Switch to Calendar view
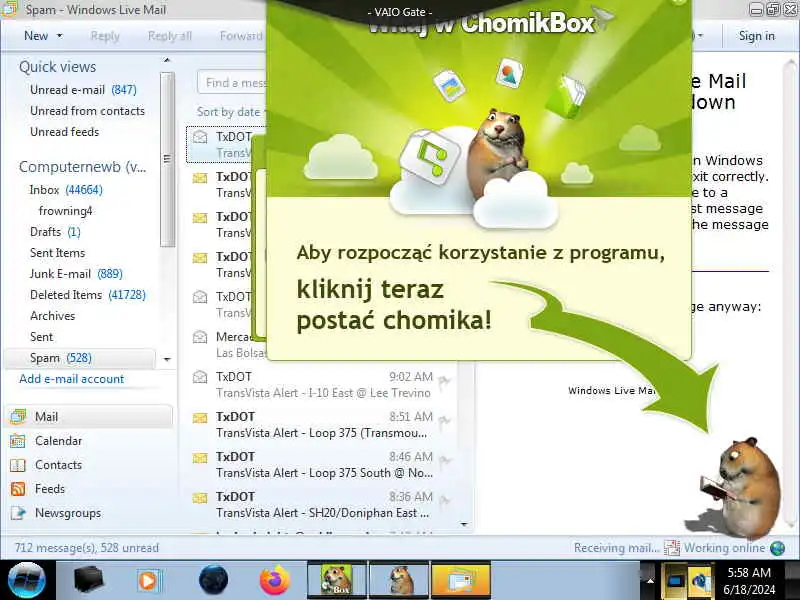The height and width of the screenshot is (600, 800). 58,441
